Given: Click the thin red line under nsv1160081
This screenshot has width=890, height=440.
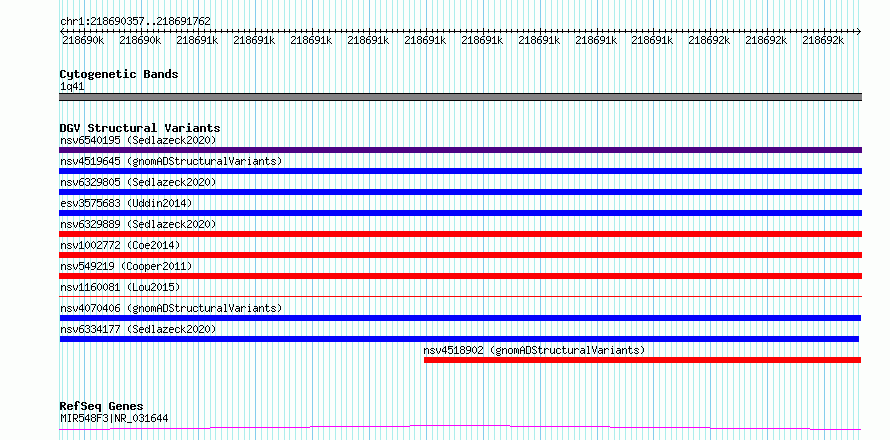Looking at the screenshot, I should pyautogui.click(x=460, y=296).
